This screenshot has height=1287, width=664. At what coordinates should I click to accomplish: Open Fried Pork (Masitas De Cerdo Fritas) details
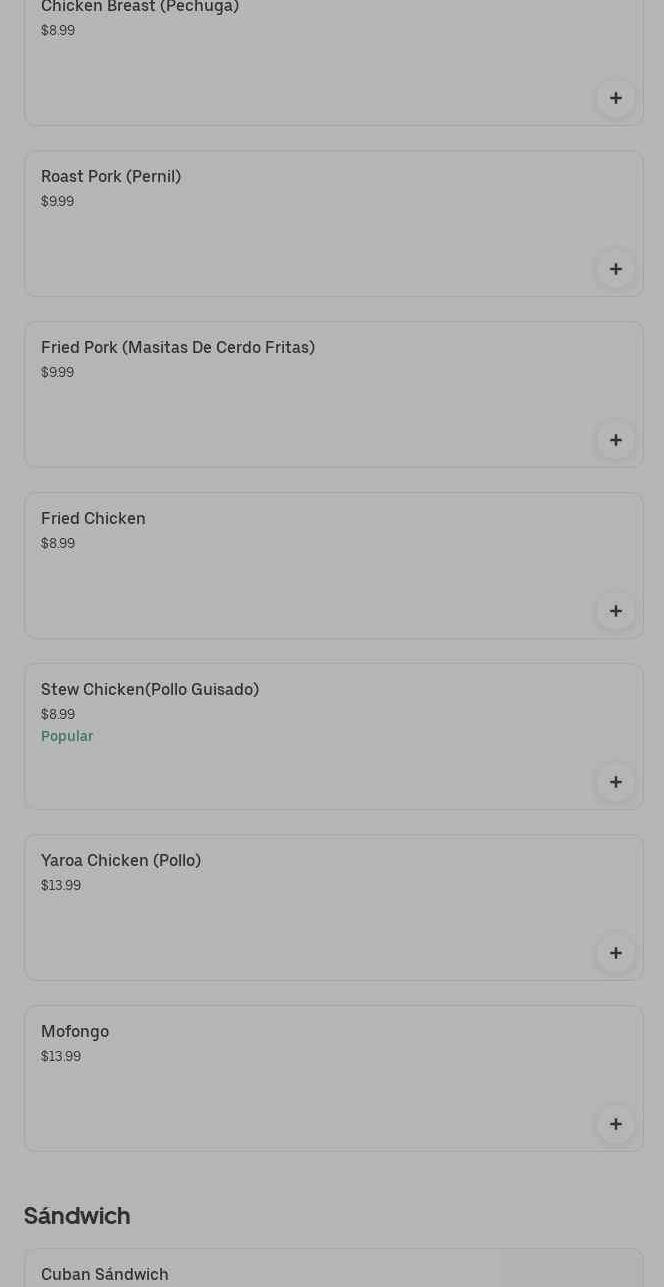(178, 348)
